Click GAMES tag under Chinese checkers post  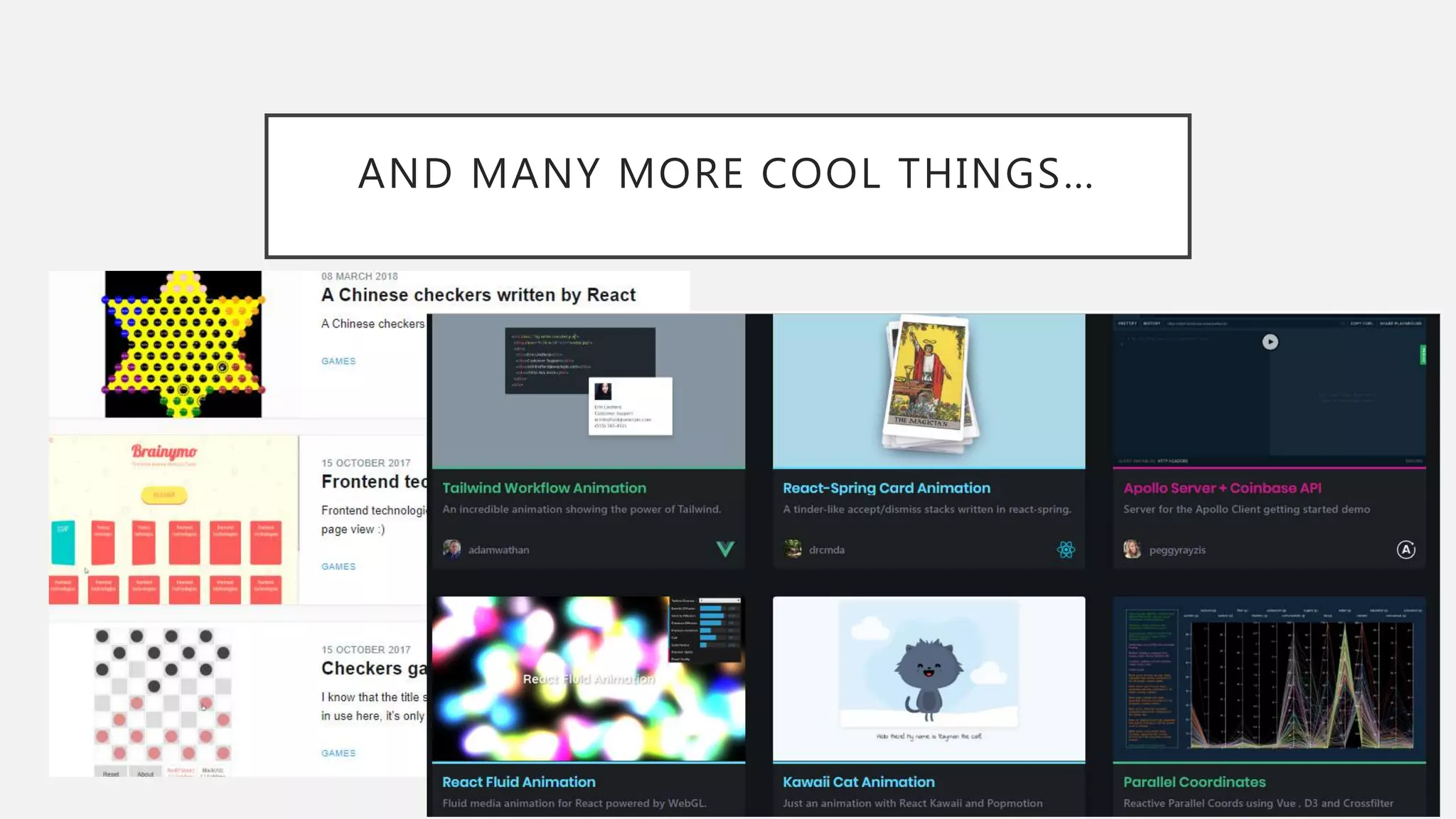[338, 361]
